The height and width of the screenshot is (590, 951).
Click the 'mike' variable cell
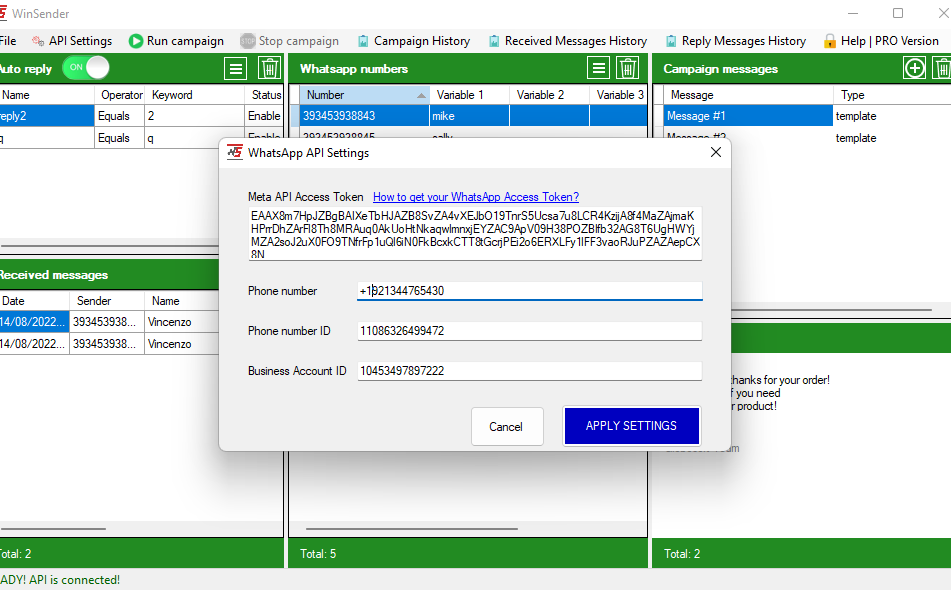coord(469,116)
